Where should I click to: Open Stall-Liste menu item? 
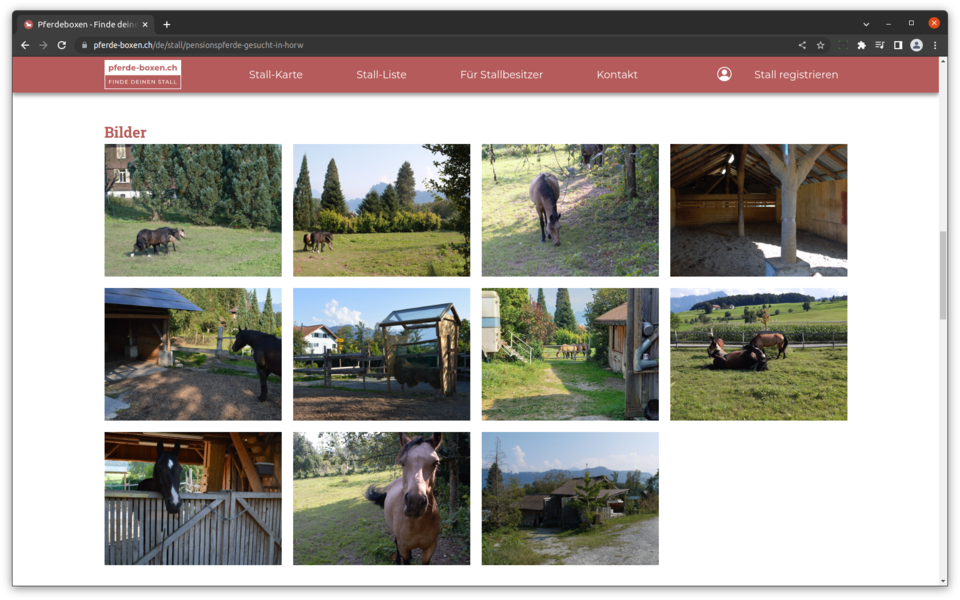tap(381, 75)
